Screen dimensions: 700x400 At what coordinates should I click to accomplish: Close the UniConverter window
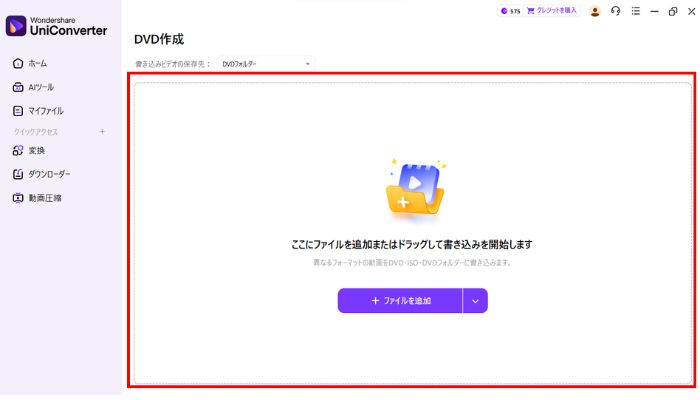pos(691,12)
